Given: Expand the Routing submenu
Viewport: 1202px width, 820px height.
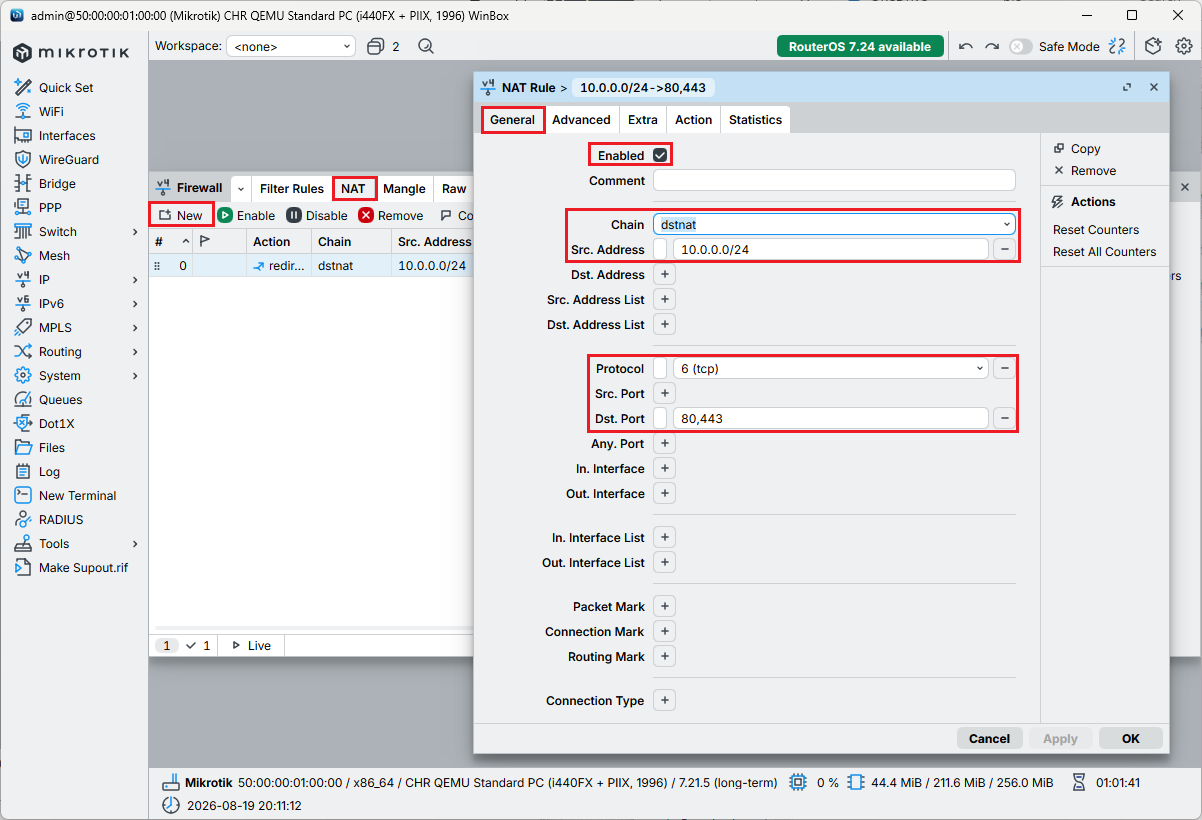Looking at the screenshot, I should 135,351.
